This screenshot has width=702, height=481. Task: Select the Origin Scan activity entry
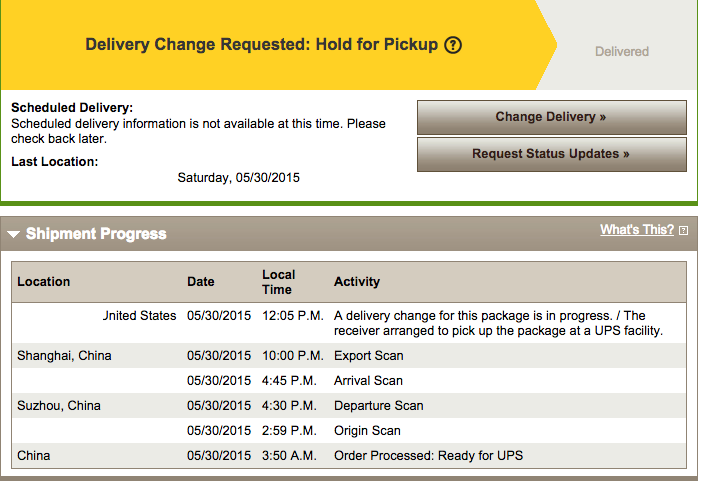pyautogui.click(x=367, y=431)
